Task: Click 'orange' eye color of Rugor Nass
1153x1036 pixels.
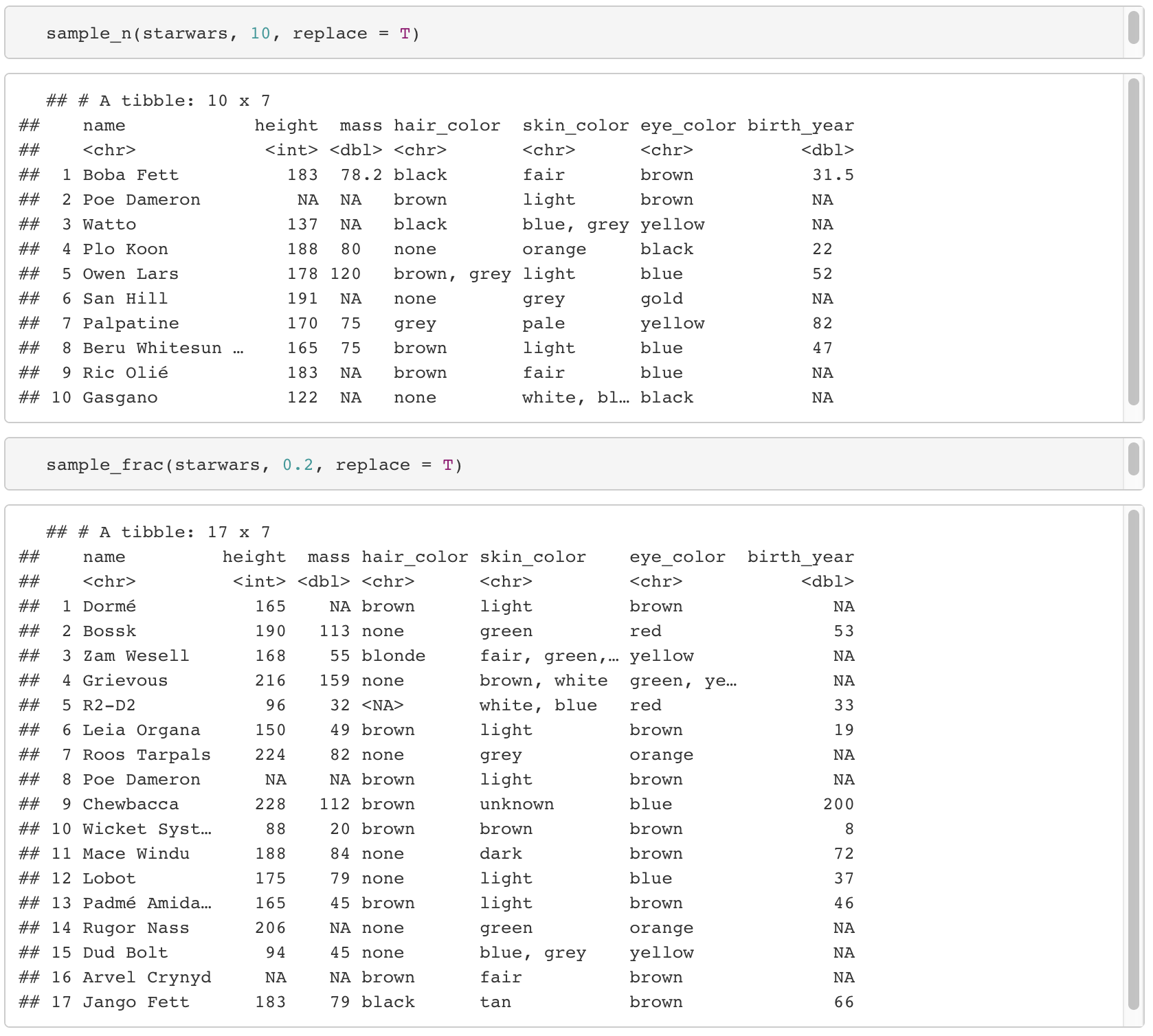Action: click(662, 928)
